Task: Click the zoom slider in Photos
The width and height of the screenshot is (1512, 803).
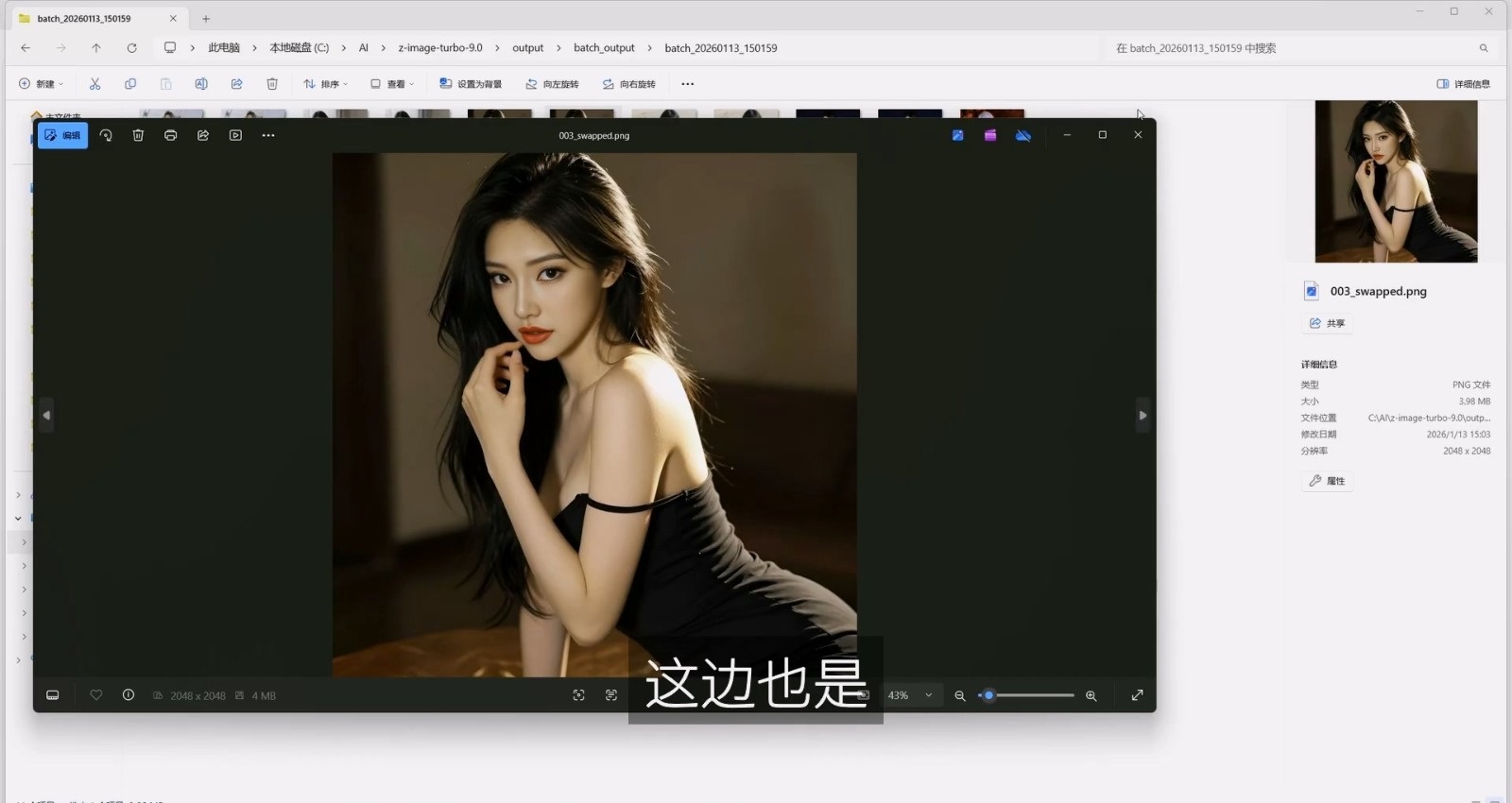Action: coord(1026,695)
